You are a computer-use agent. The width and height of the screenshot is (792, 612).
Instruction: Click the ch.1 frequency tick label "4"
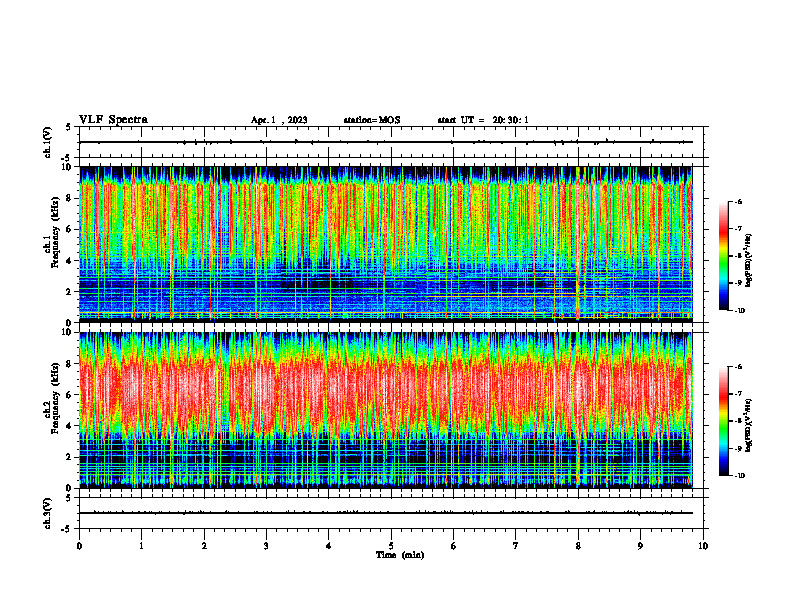coord(70,261)
